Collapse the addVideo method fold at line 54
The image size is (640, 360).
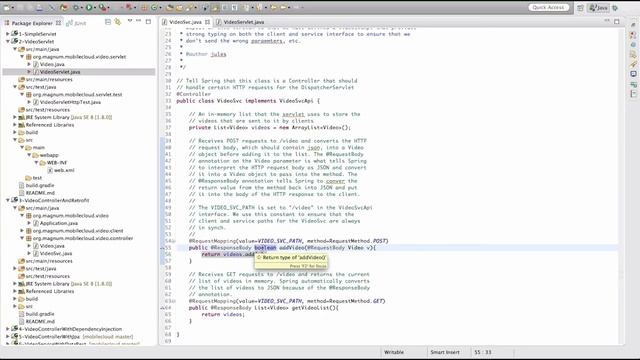pos(174,241)
